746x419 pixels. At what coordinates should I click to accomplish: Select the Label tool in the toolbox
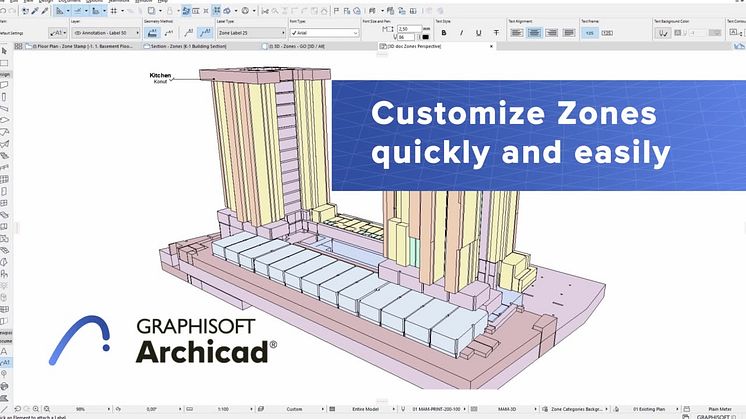pyautogui.click(x=5, y=362)
